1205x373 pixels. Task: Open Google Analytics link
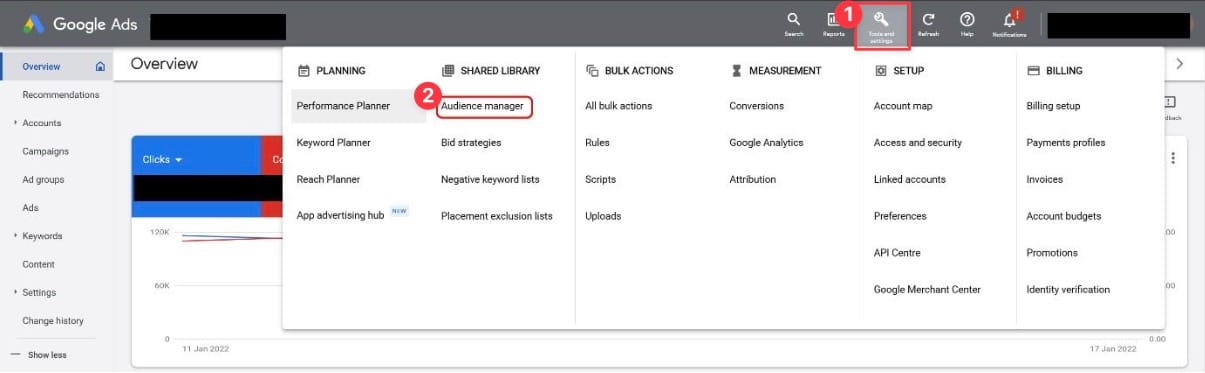766,143
